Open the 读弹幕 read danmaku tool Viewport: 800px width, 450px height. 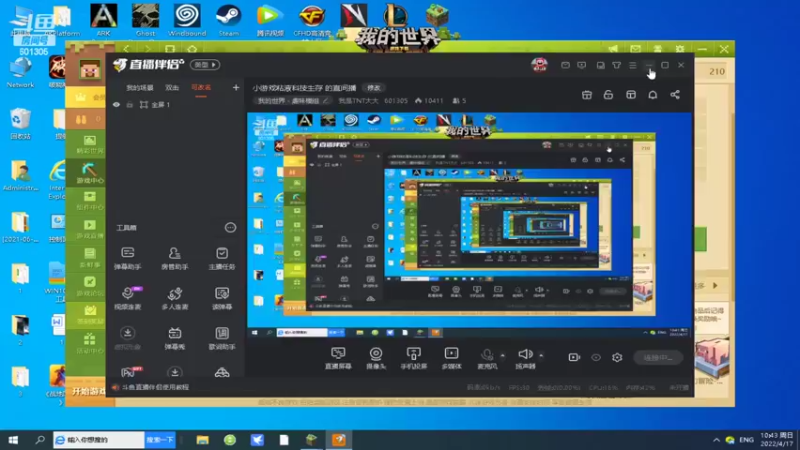click(222, 298)
